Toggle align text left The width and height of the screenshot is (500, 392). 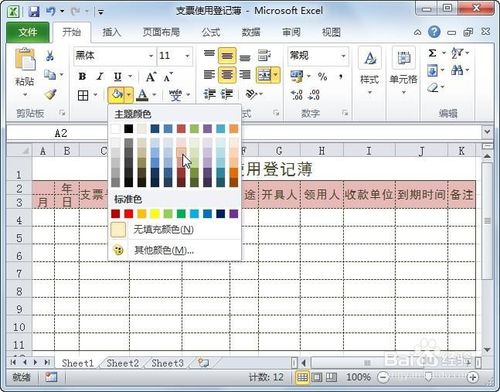pyautogui.click(x=209, y=75)
